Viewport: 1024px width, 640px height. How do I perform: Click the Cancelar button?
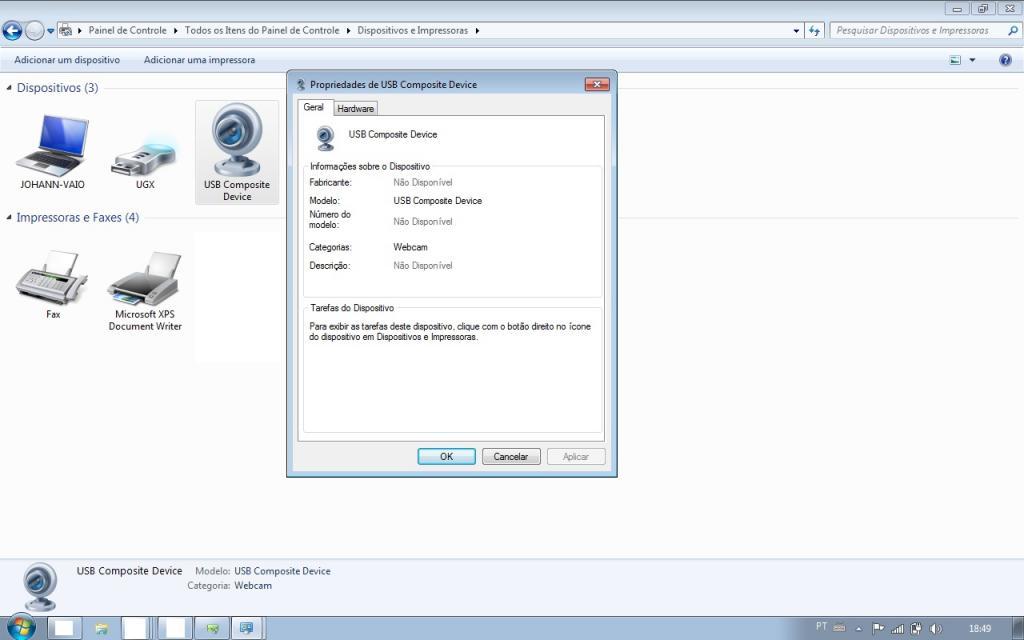(511, 456)
